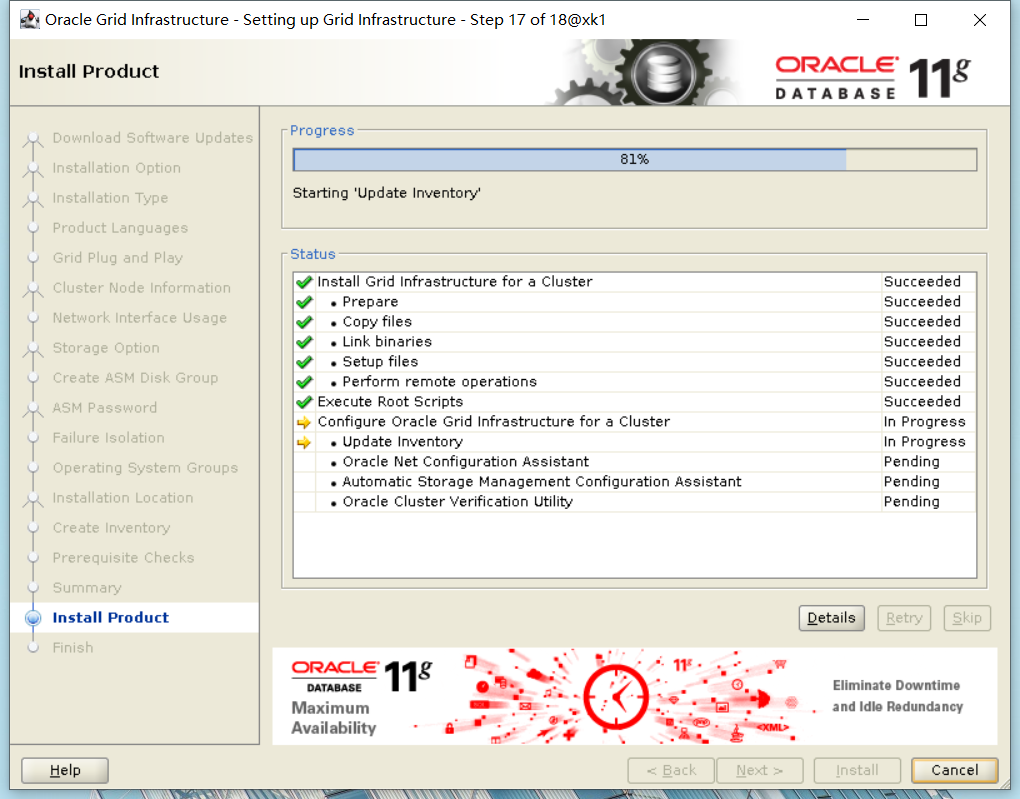Click the checkmark beside Execute Root Scripts
This screenshot has width=1020, height=799.
click(304, 402)
